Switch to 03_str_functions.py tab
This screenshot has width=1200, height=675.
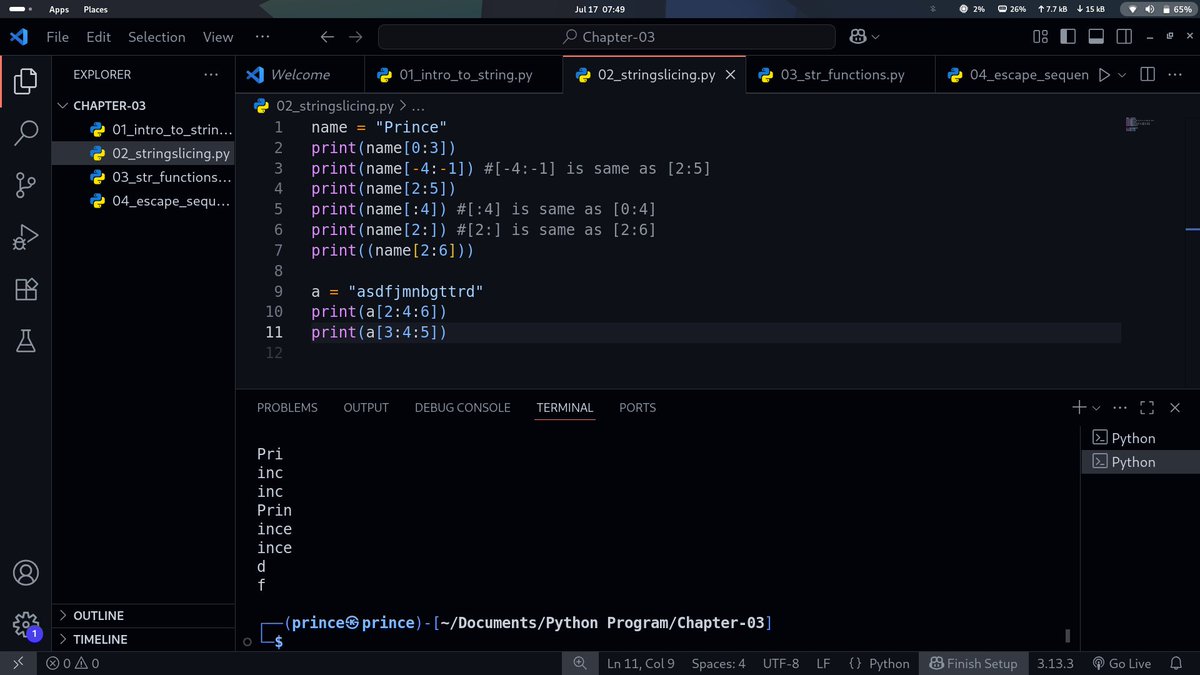point(842,75)
